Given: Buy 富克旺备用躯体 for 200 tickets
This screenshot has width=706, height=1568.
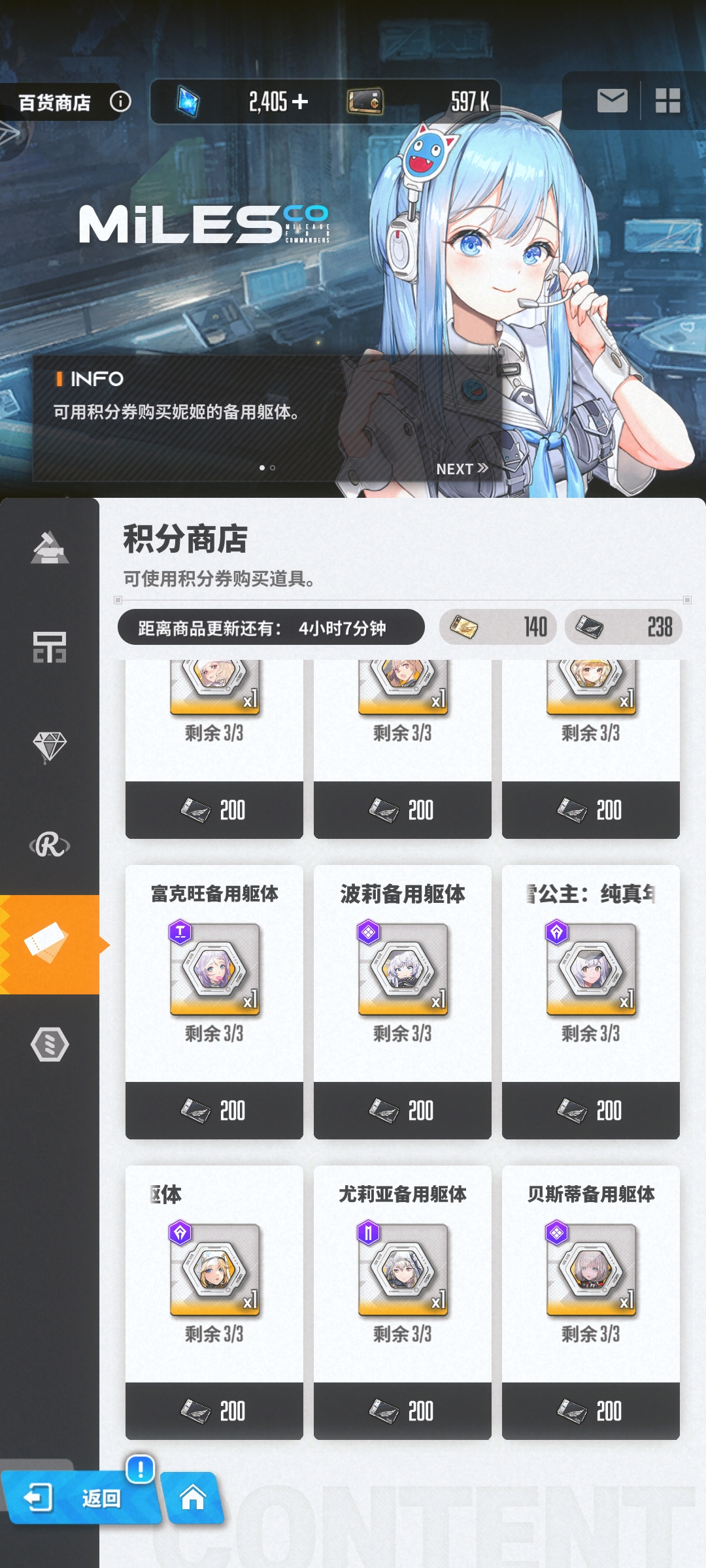Looking at the screenshot, I should (x=214, y=1110).
